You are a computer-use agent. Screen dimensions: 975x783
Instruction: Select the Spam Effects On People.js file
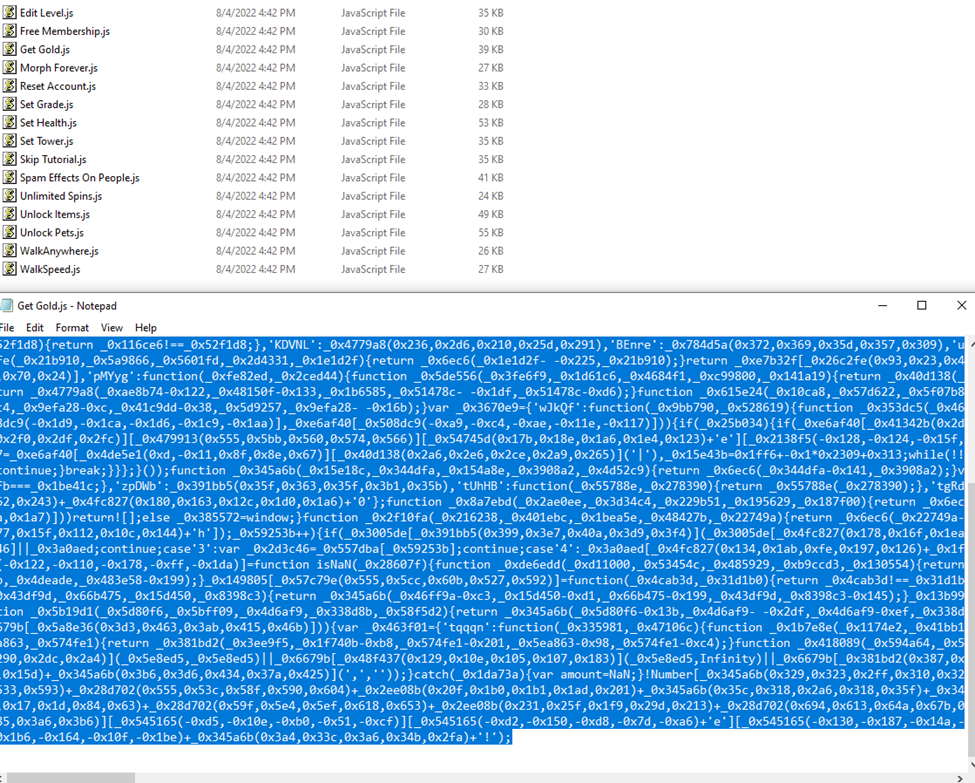(79, 178)
